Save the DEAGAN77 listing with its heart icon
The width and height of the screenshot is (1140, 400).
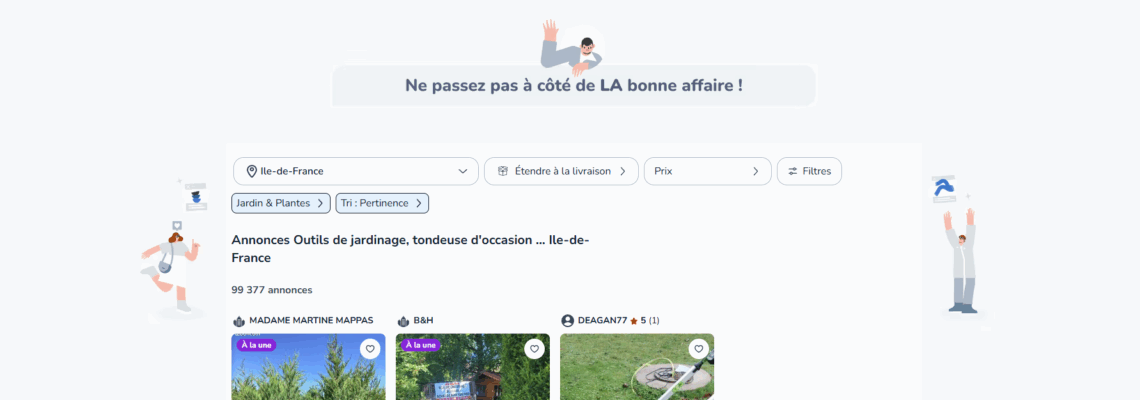(699, 349)
